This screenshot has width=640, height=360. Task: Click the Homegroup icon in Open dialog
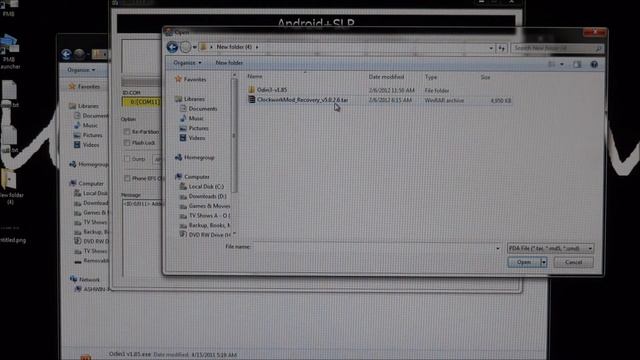179,158
